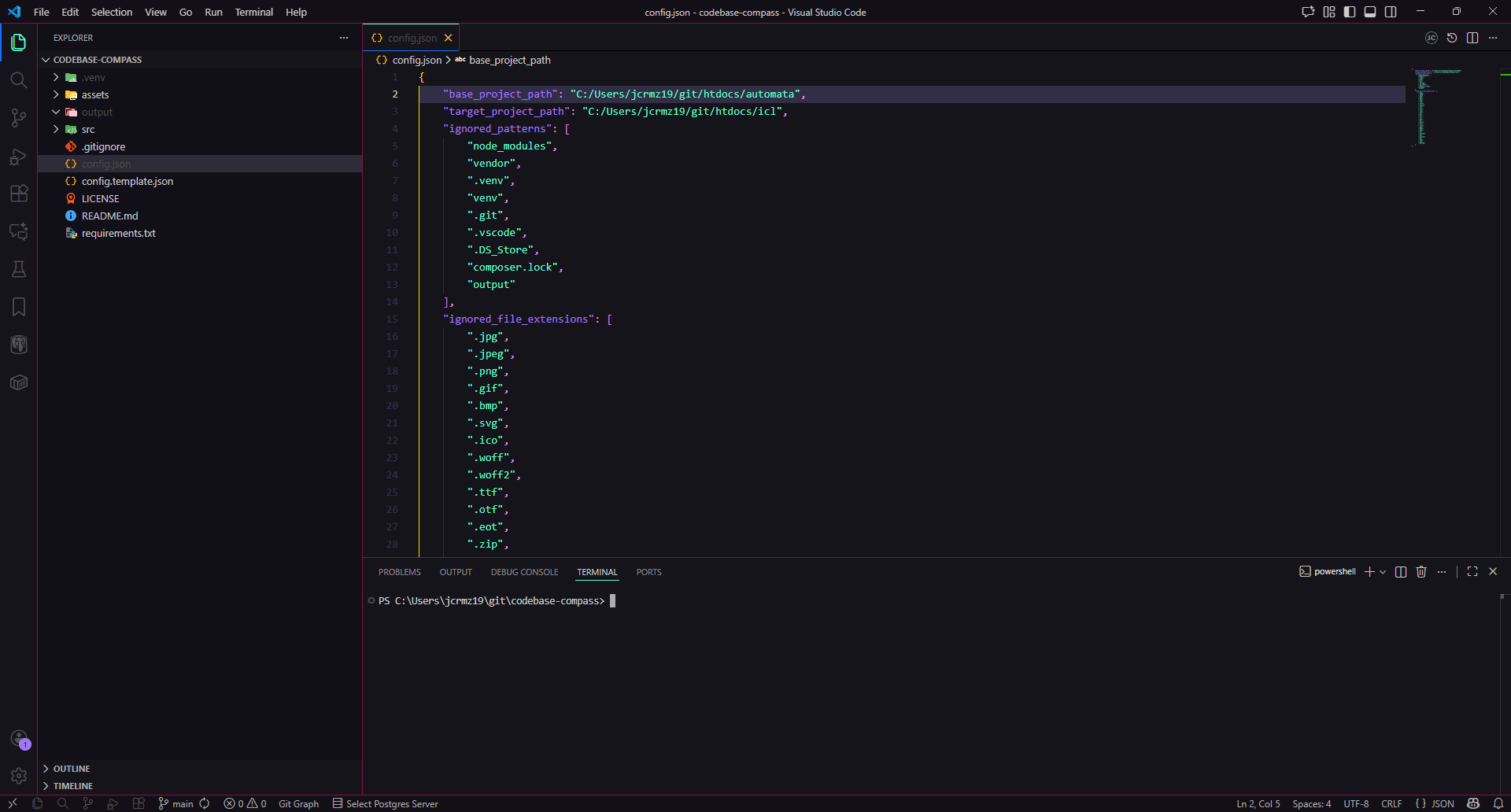Open the Search view in activity bar
Image resolution: width=1511 pixels, height=812 pixels.
19,80
